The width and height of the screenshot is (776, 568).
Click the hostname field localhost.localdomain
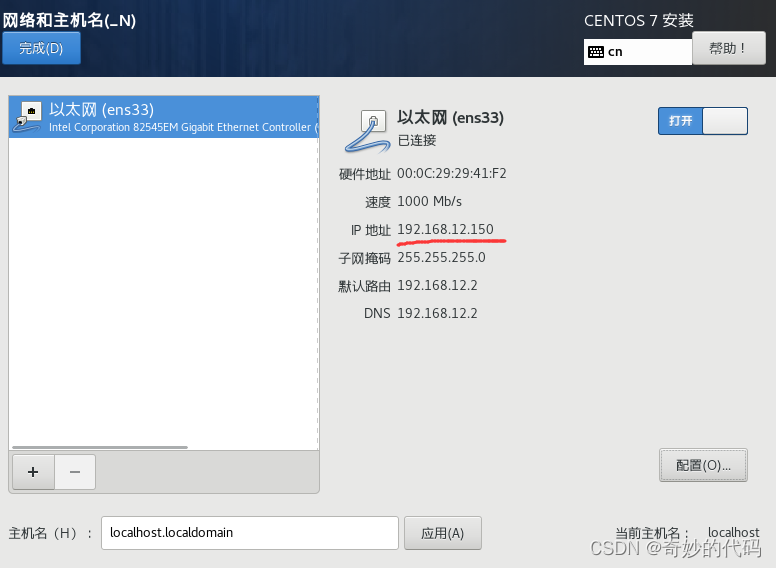click(x=250, y=533)
